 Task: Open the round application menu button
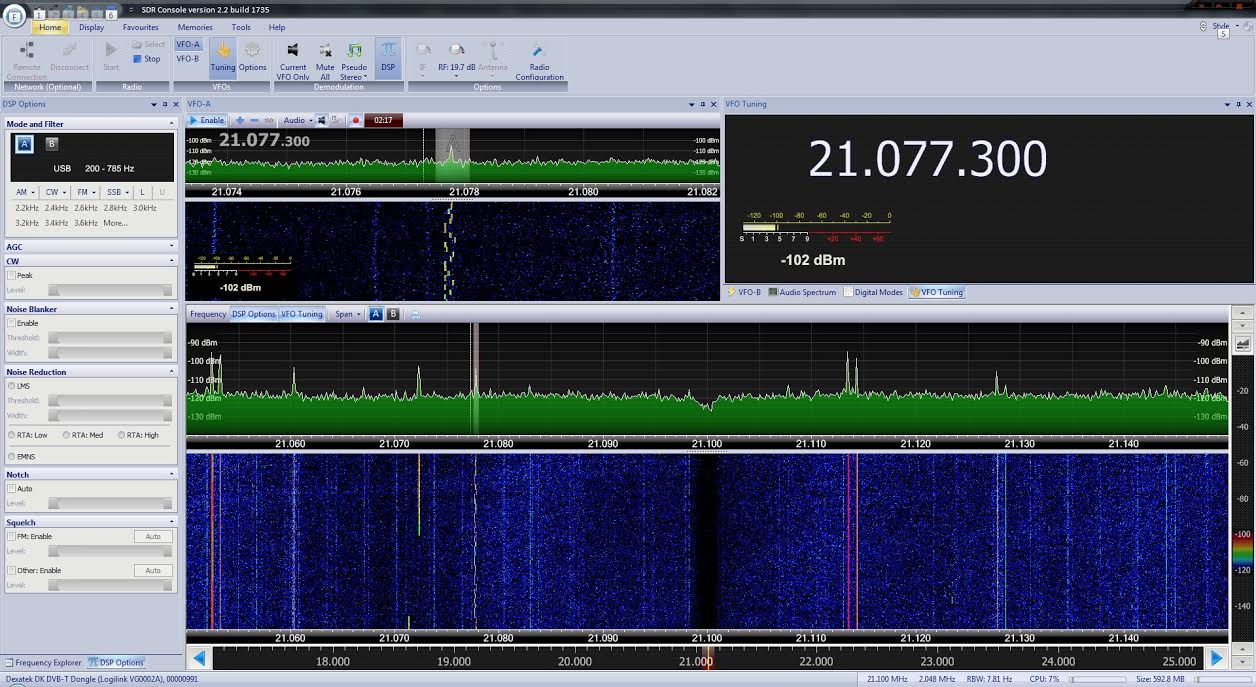pos(14,18)
